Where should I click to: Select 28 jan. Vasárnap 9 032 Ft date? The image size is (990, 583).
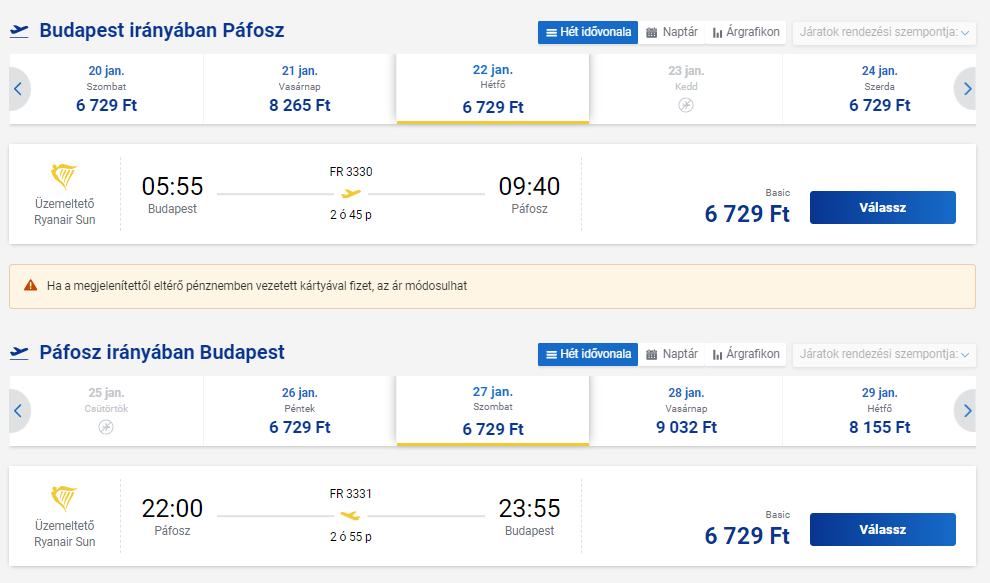(x=686, y=411)
